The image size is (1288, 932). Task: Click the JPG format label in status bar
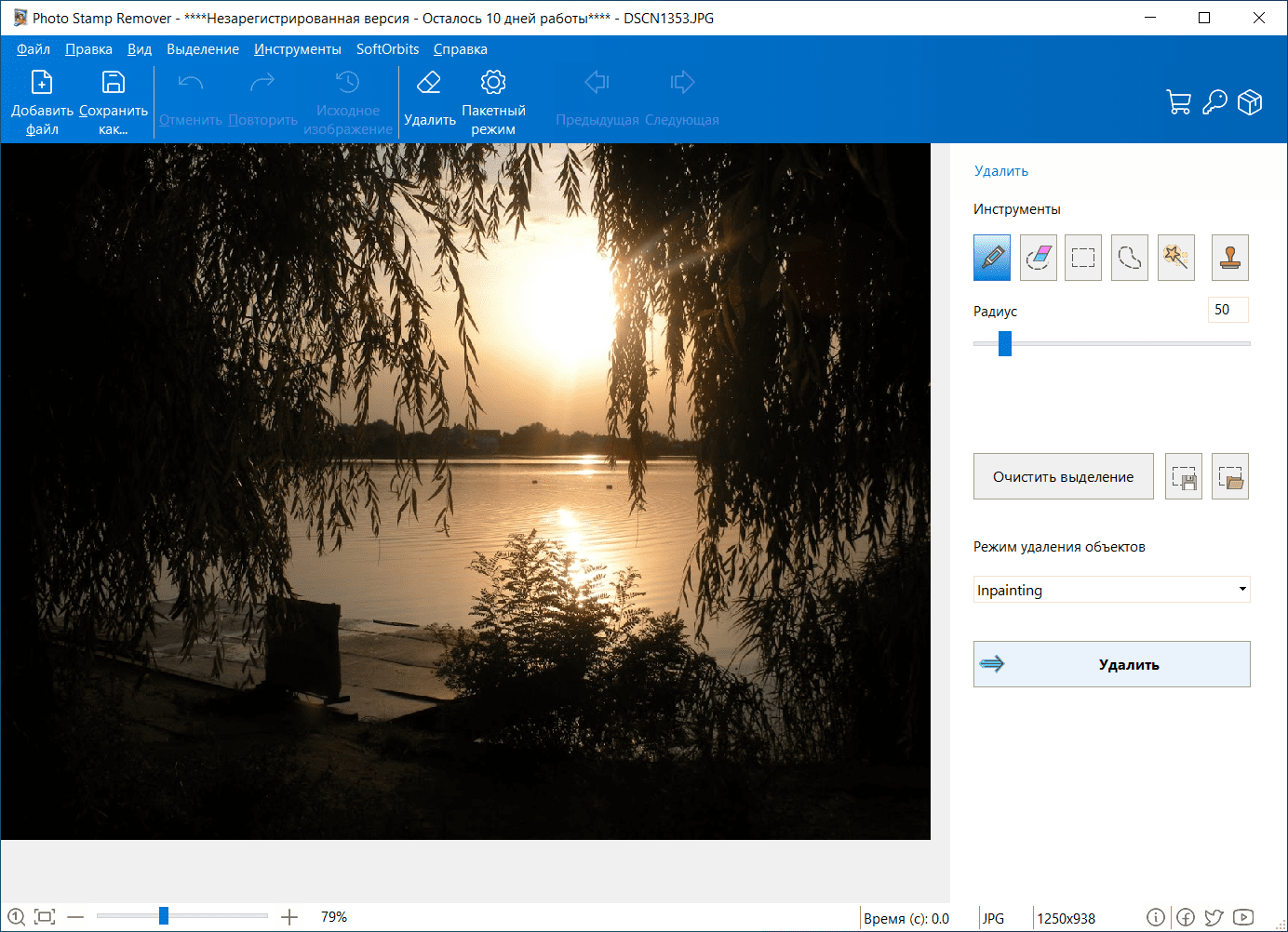tap(994, 918)
